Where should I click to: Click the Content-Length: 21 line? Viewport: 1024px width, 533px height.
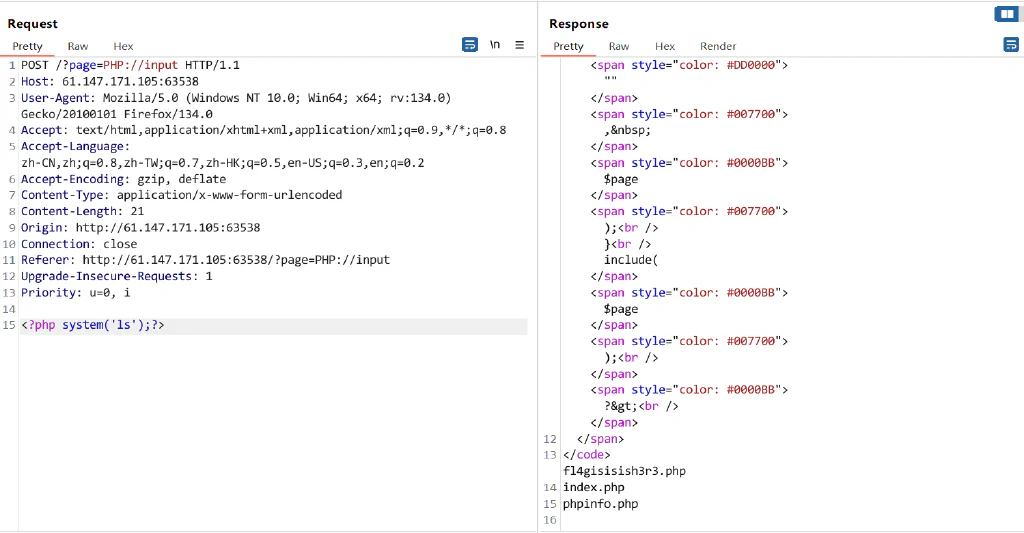82,211
